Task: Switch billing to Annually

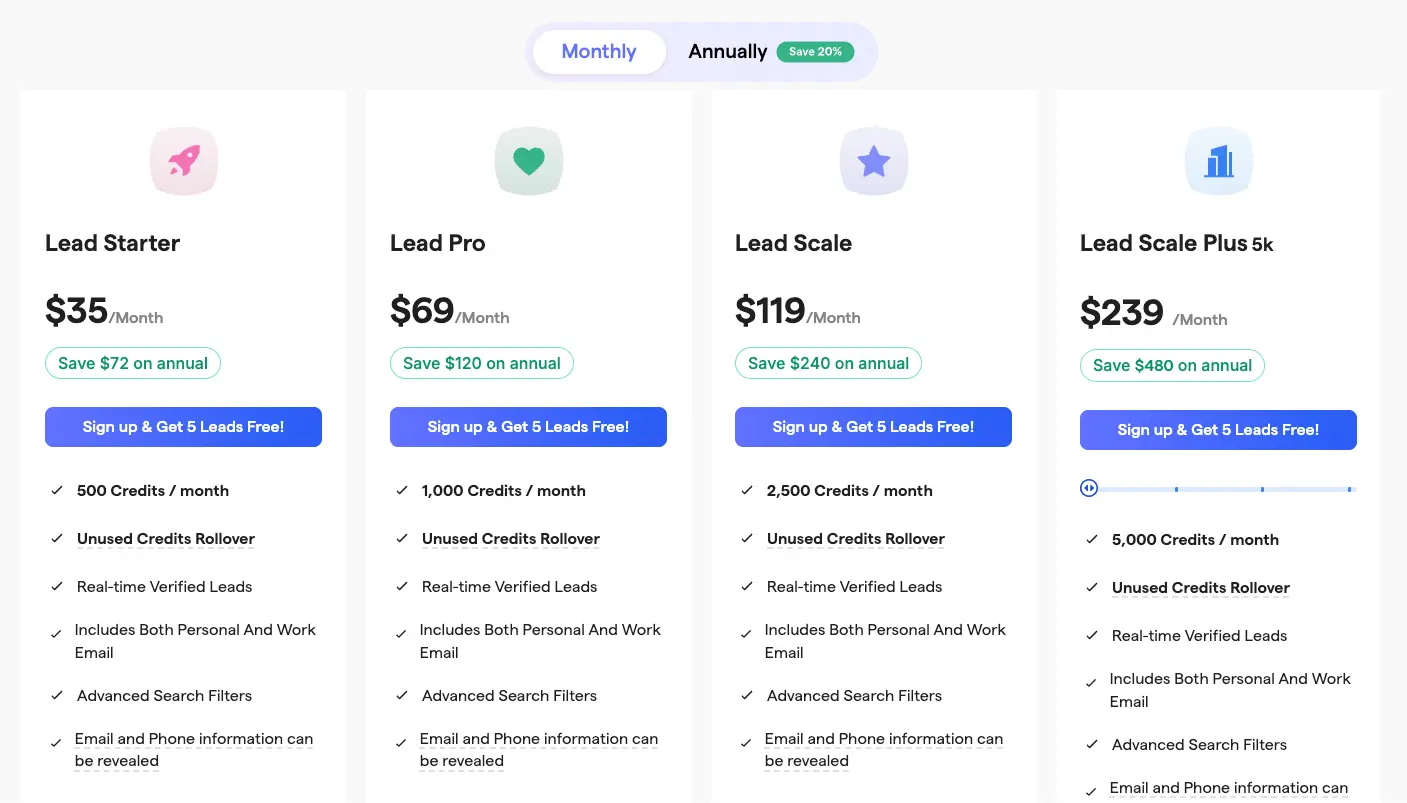Action: tap(727, 52)
